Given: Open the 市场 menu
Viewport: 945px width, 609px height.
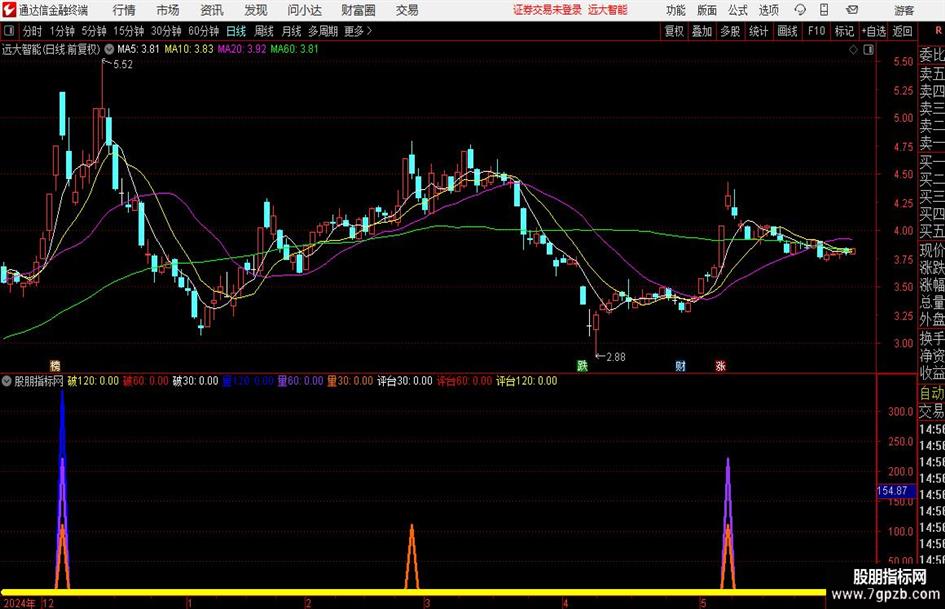Looking at the screenshot, I should [168, 10].
